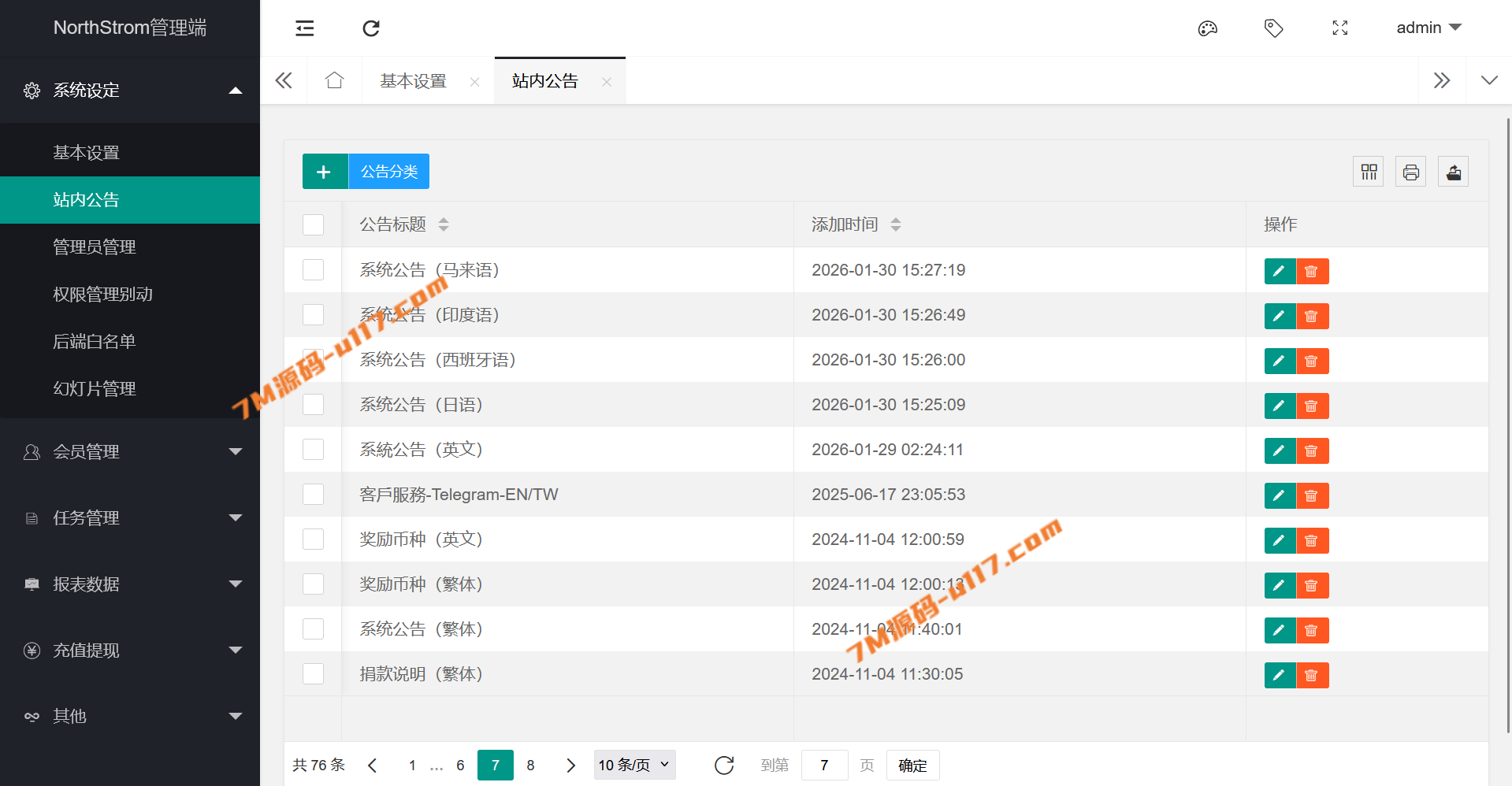Image resolution: width=1512 pixels, height=786 pixels.
Task: Open 管理员管理 in the sidebar
Action: (x=95, y=247)
